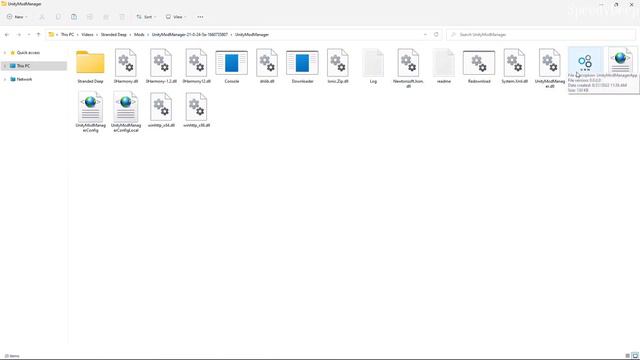Go up one folder level
The width and height of the screenshot is (640, 360).
[x=38, y=35]
